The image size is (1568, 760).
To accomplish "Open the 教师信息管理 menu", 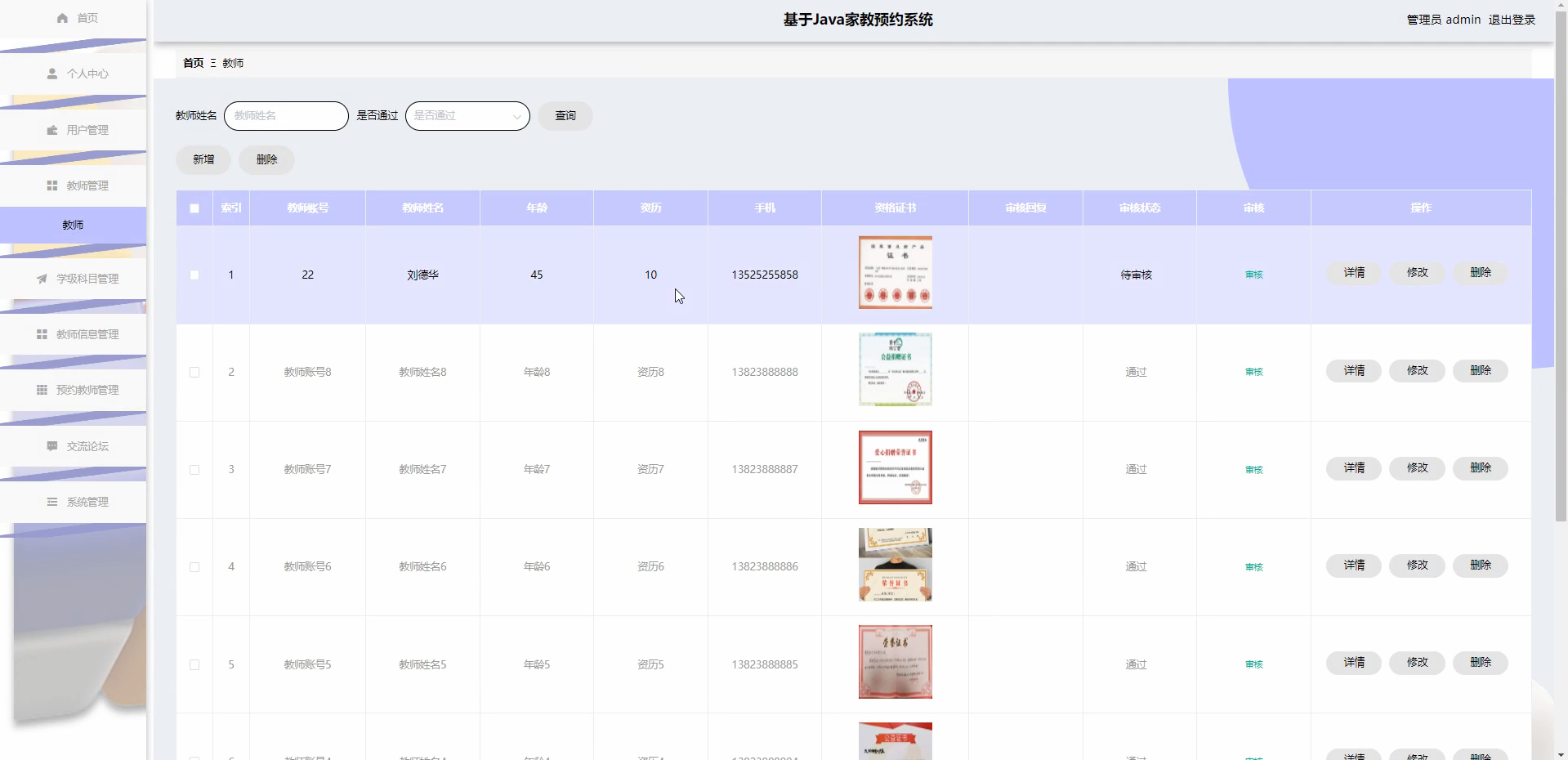I will coord(74,334).
